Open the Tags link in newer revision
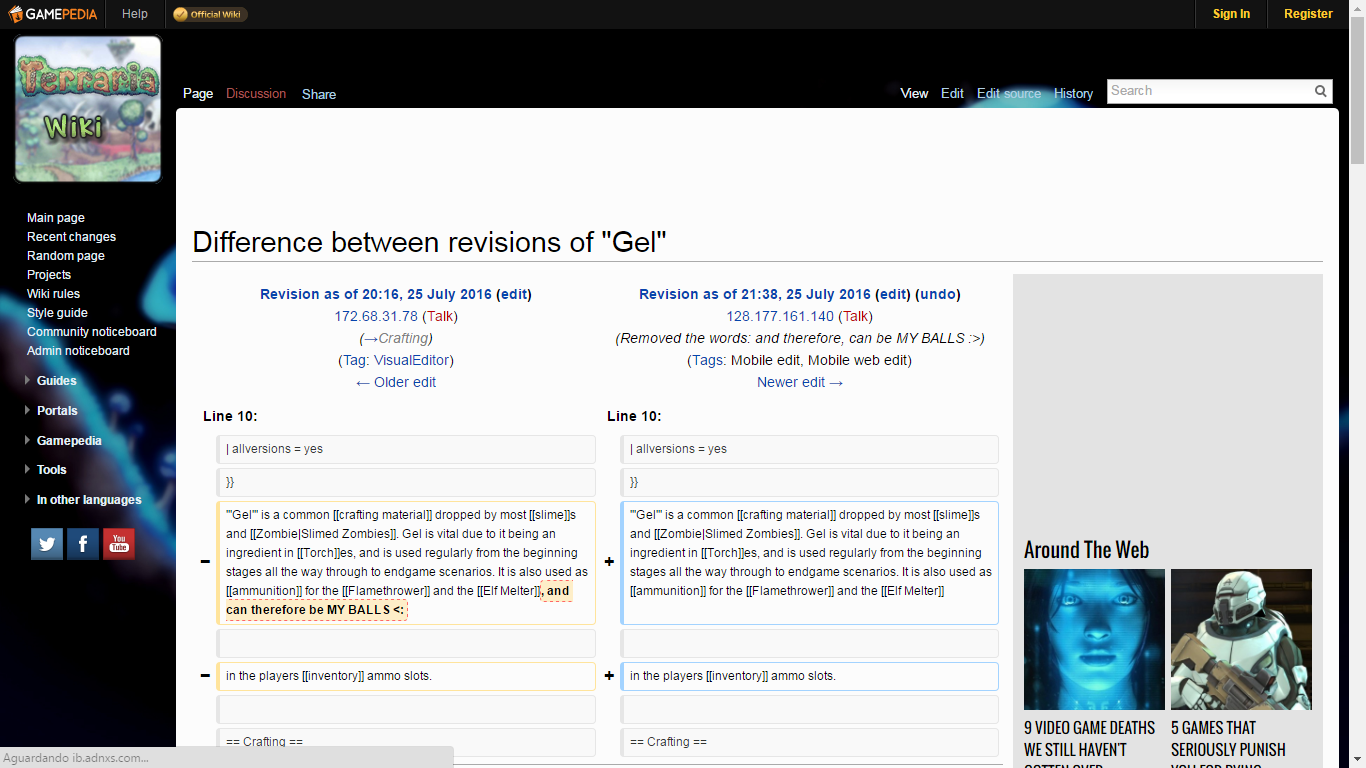Screen dimensions: 1366x768 (707, 360)
